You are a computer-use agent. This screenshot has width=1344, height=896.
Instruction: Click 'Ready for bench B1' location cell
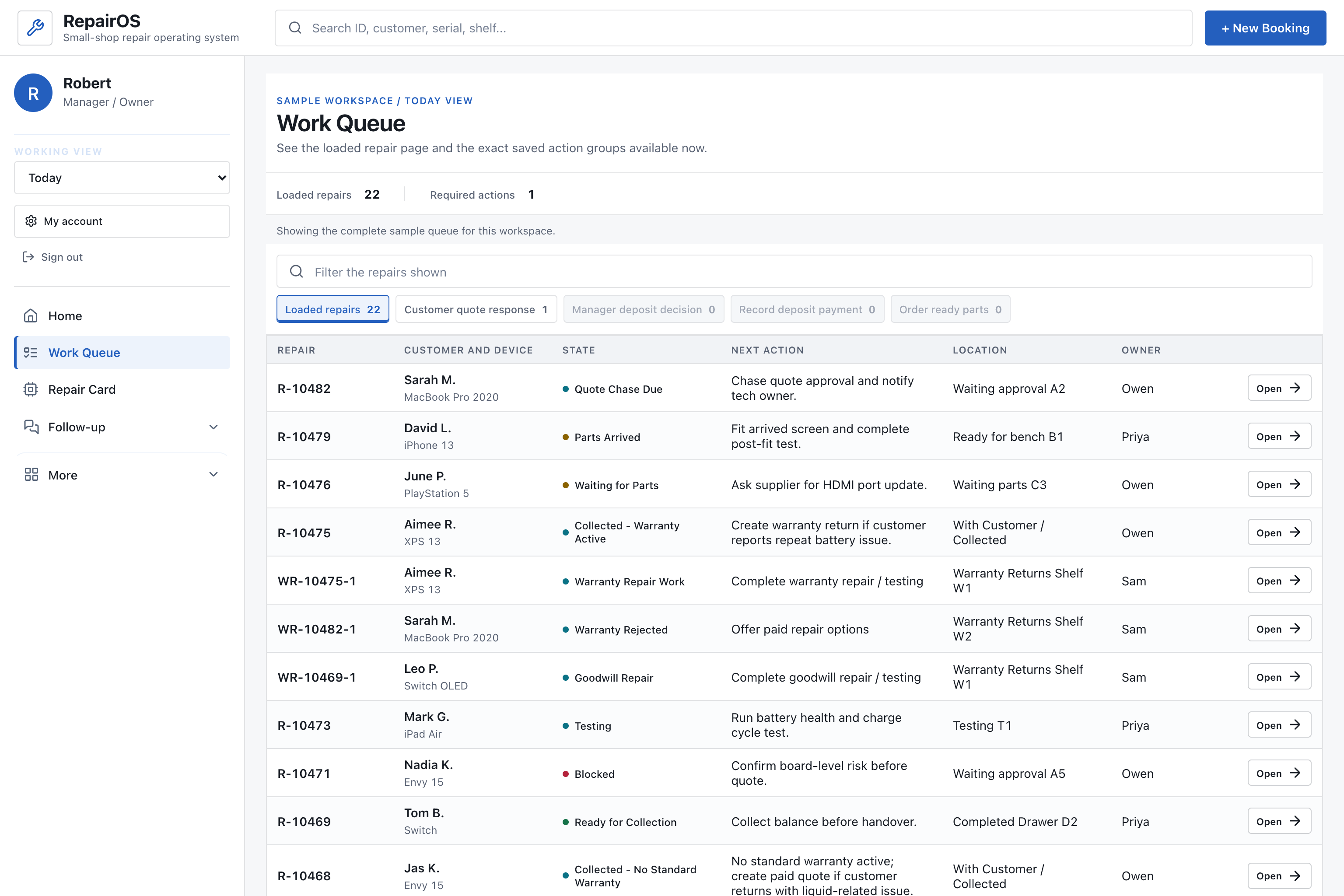(1008, 437)
